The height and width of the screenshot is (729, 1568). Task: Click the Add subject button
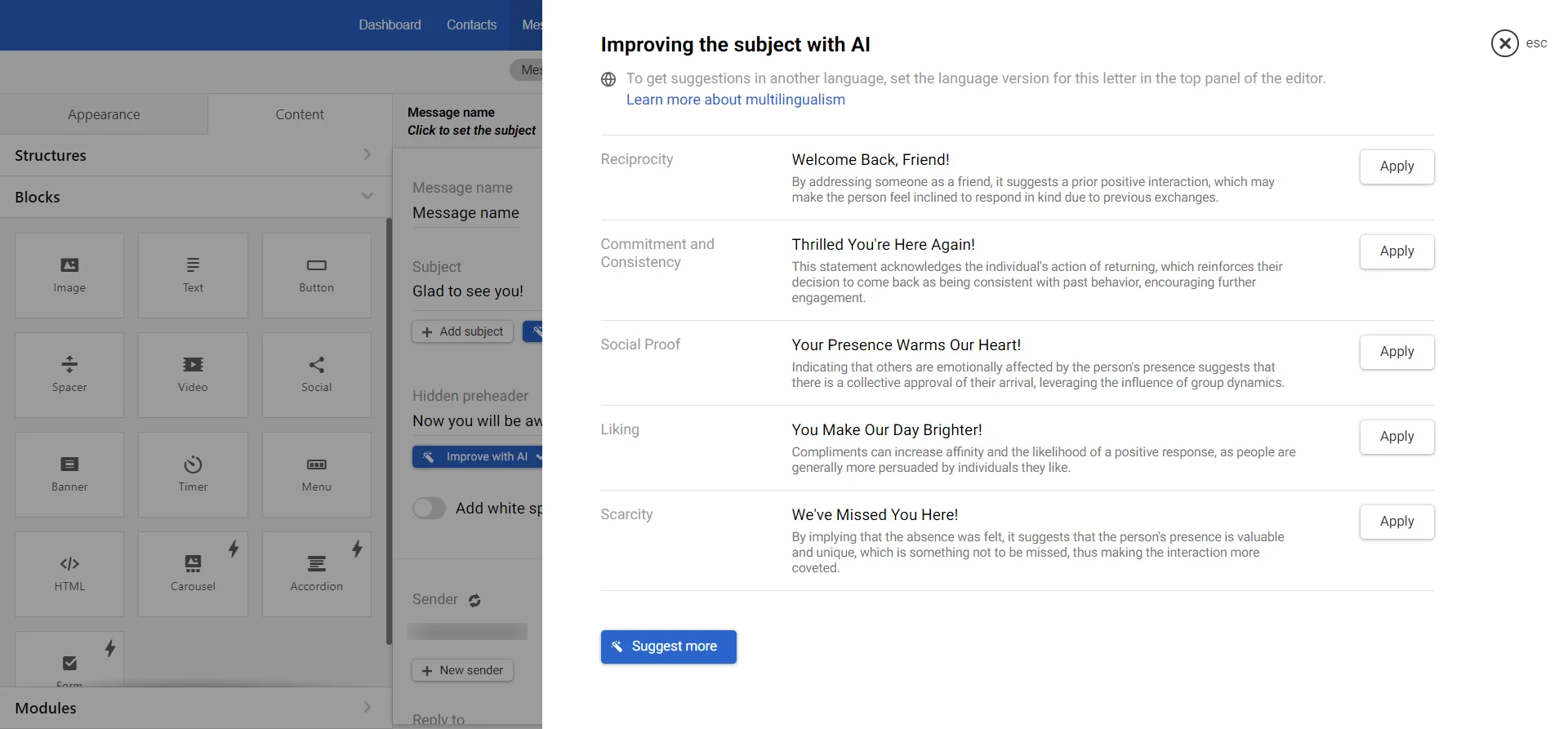pyautogui.click(x=462, y=331)
